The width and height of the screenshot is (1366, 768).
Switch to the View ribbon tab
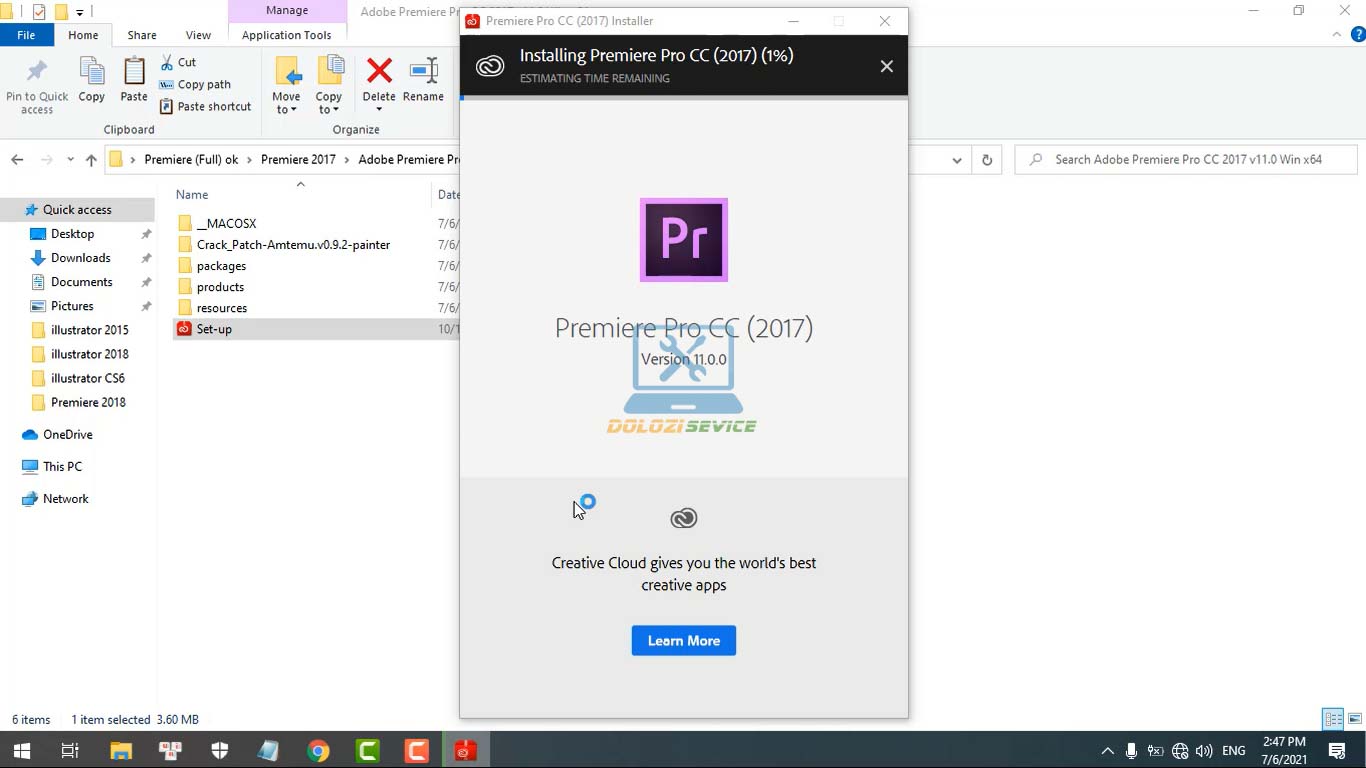(197, 34)
